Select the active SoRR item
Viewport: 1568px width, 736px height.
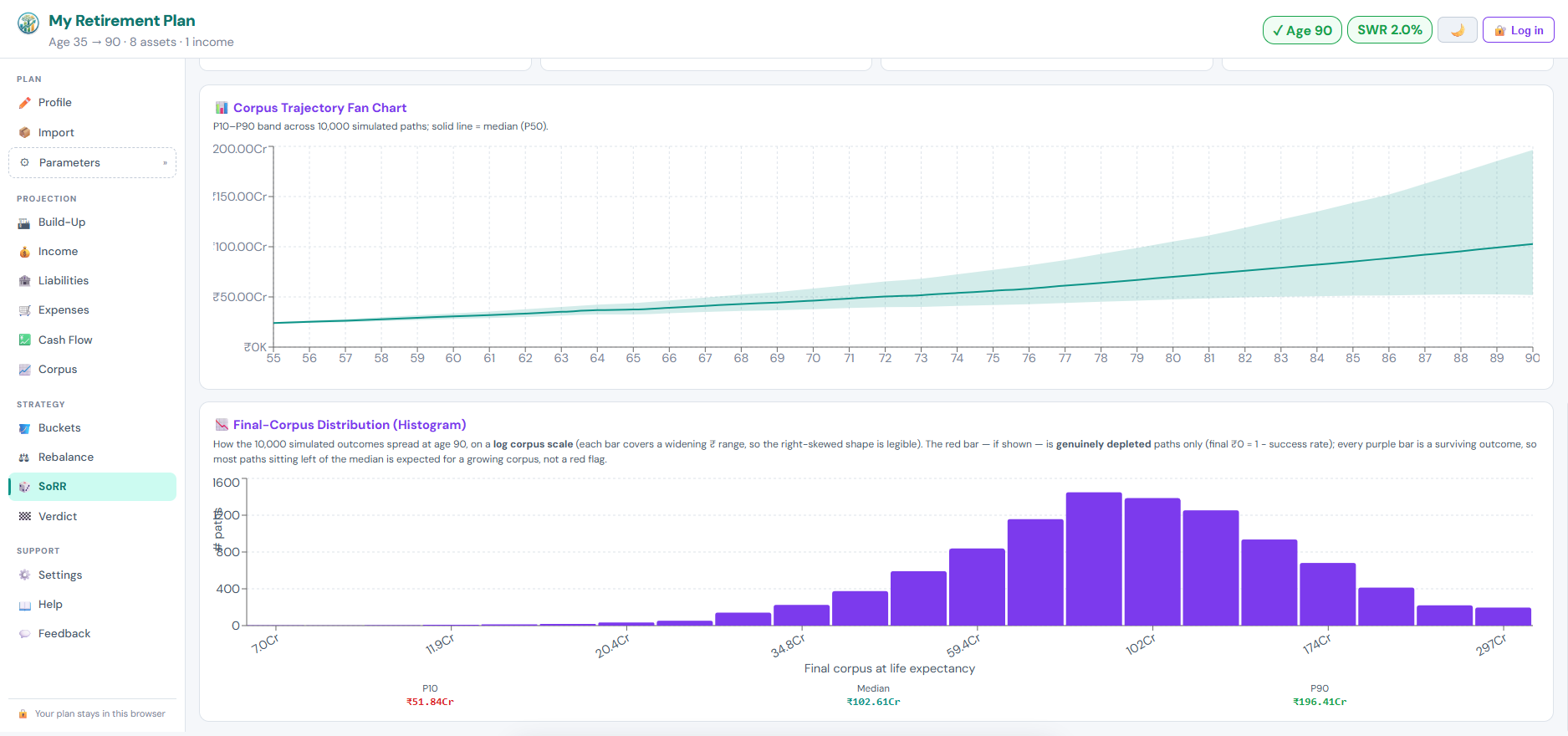[92, 487]
